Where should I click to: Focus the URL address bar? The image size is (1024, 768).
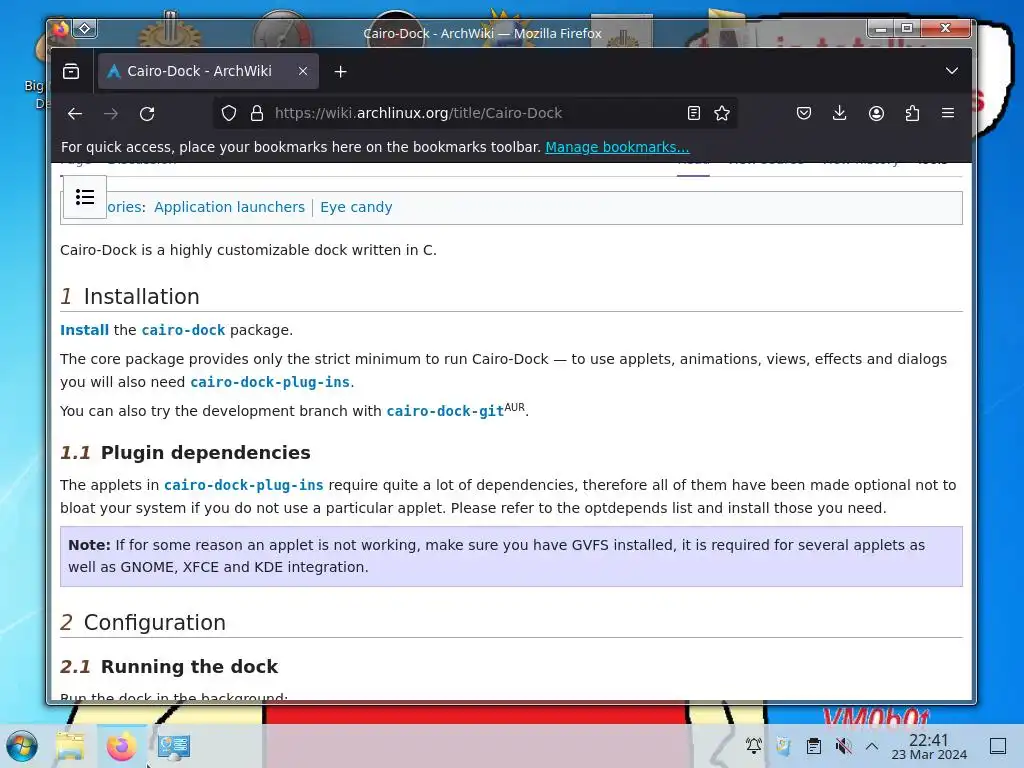click(475, 113)
